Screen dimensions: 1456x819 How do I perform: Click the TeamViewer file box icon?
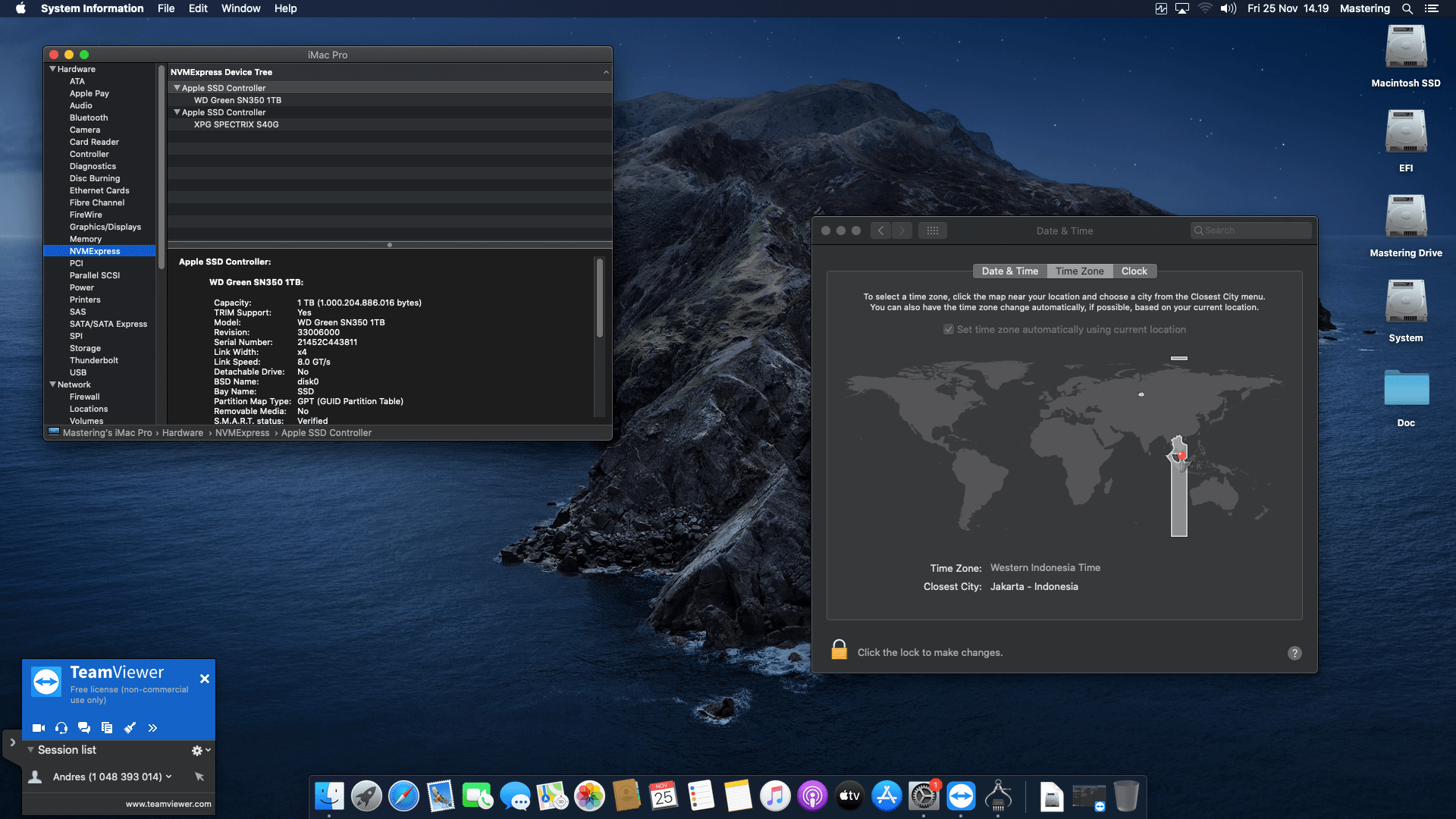point(107,728)
